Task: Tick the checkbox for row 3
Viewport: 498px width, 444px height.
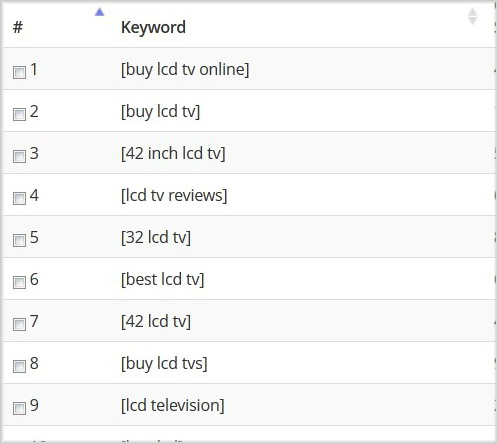Action: click(x=19, y=156)
